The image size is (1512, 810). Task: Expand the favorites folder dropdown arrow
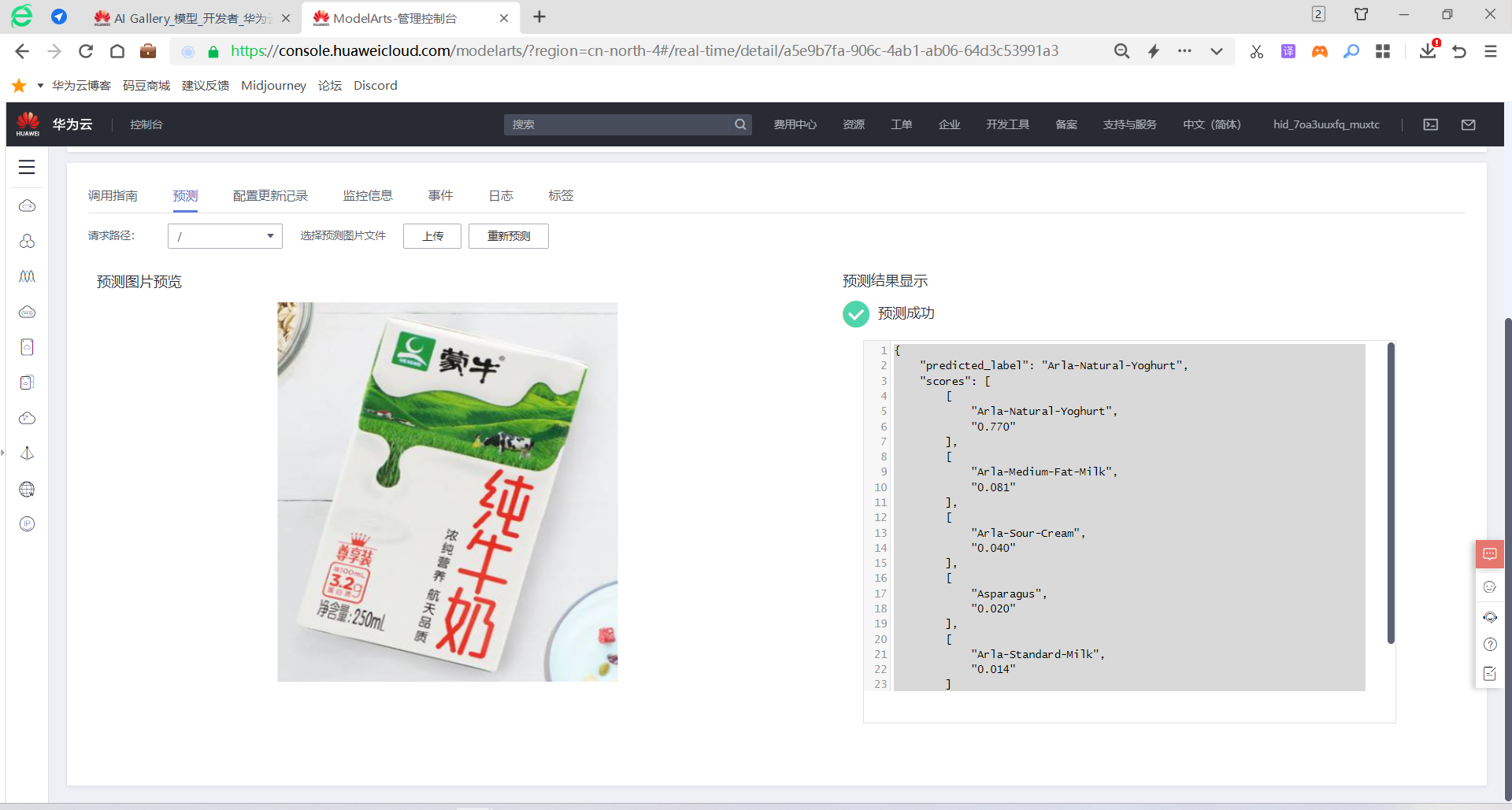coord(40,85)
